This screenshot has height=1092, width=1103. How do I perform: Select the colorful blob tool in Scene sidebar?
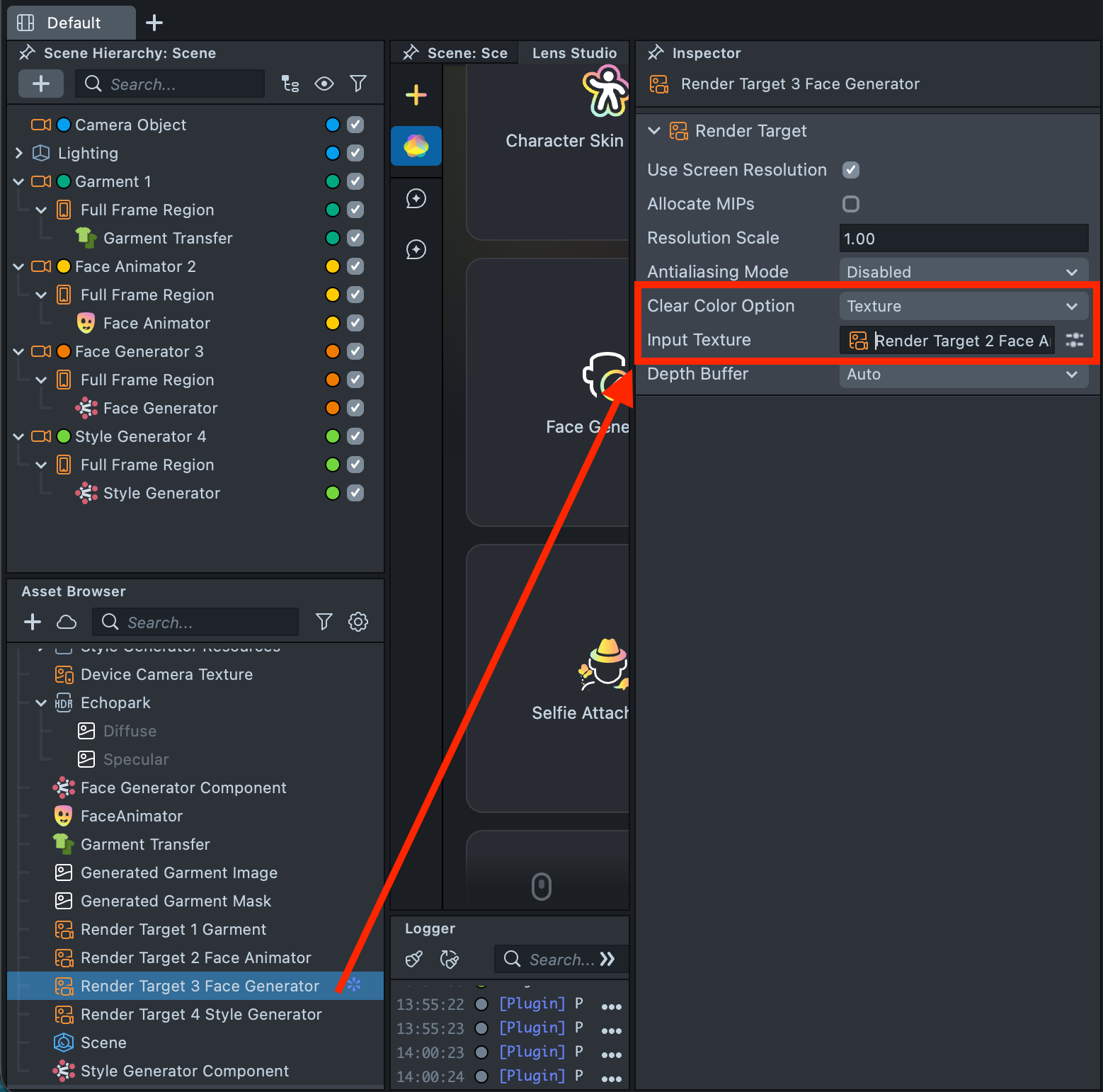(416, 146)
